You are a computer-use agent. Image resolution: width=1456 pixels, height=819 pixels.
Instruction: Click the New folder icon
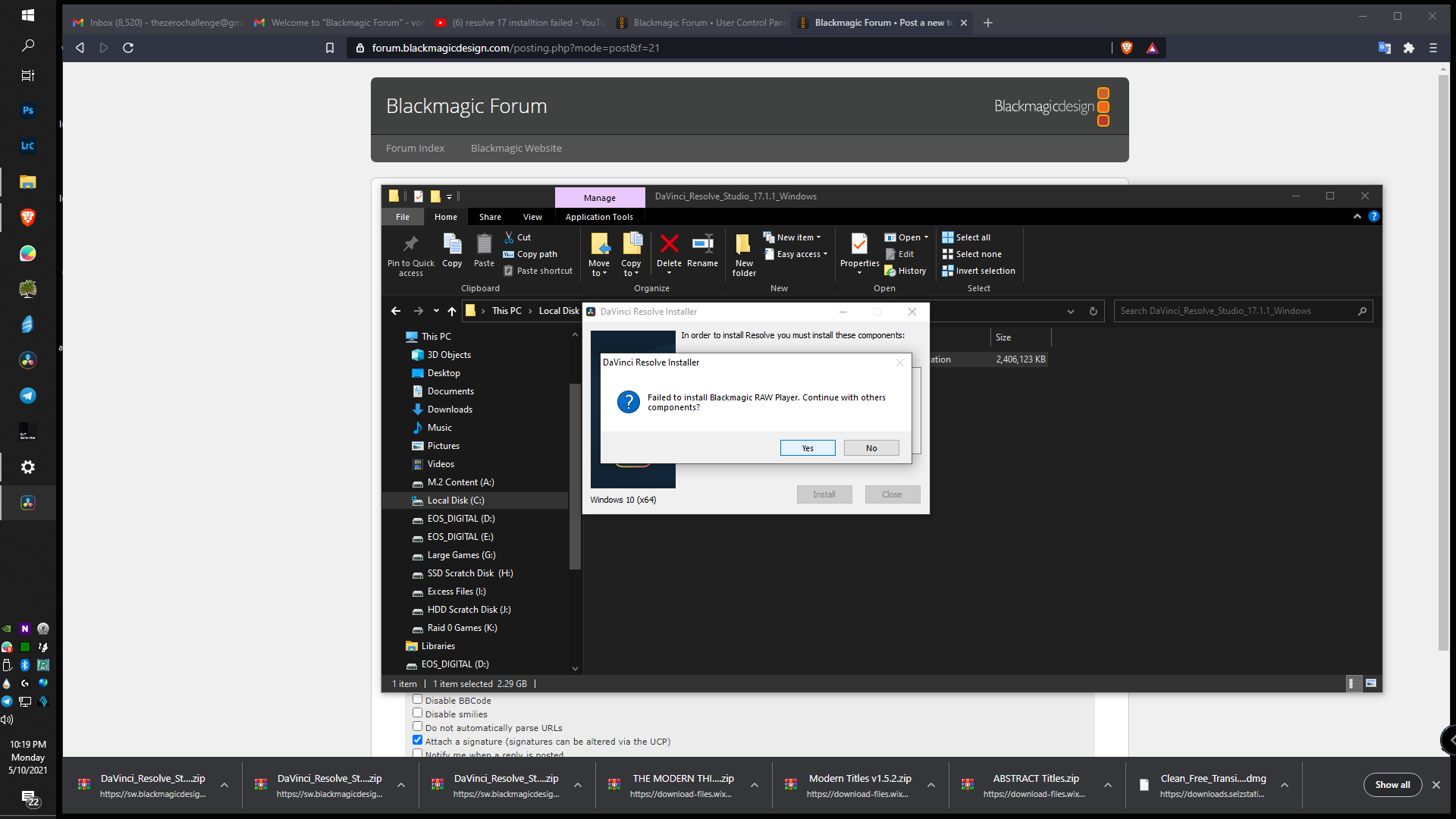tap(744, 244)
